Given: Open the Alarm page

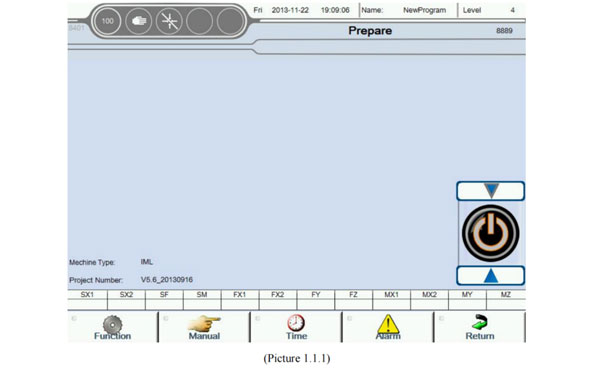Looking at the screenshot, I should 388,327.
